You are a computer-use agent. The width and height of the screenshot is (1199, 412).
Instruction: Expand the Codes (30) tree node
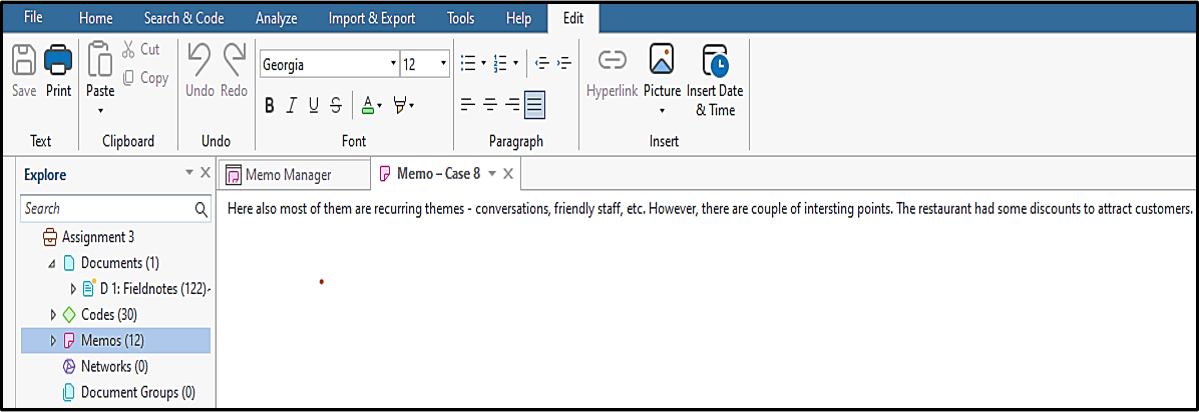53,315
